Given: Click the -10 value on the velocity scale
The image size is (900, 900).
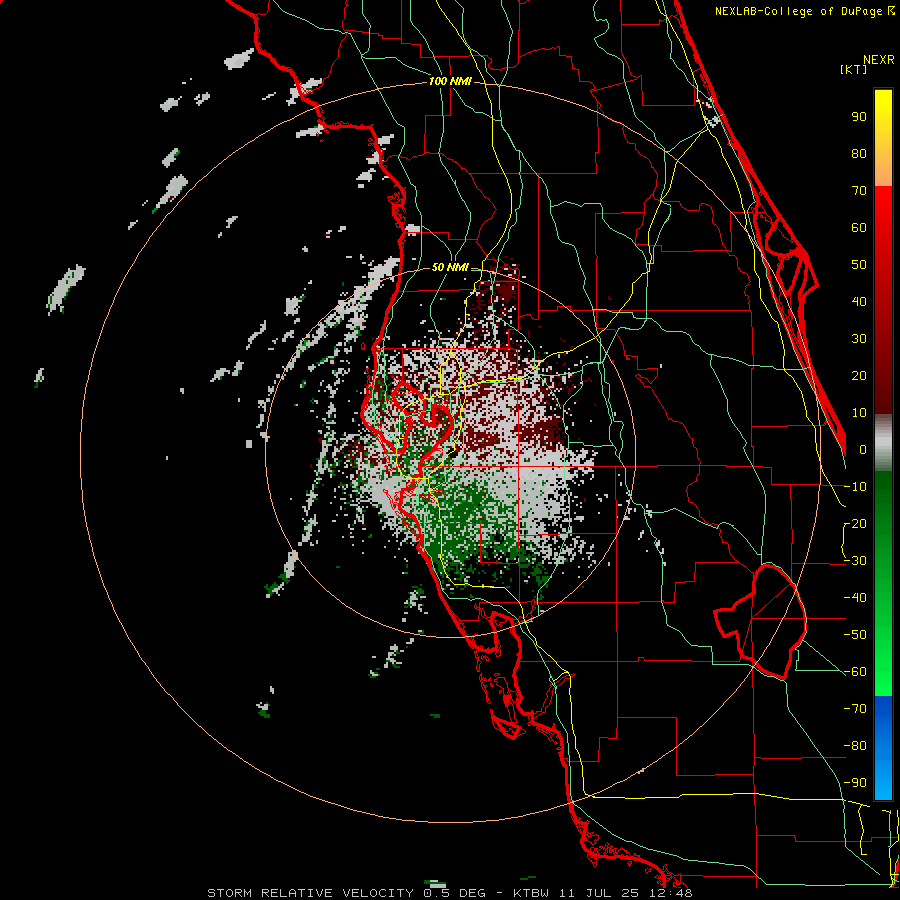Looking at the screenshot, I should [x=855, y=487].
